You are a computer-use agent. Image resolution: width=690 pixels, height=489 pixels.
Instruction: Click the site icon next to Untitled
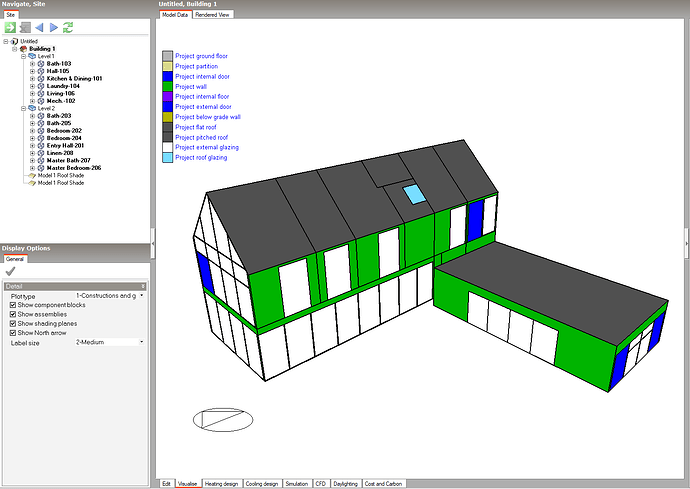15,41
